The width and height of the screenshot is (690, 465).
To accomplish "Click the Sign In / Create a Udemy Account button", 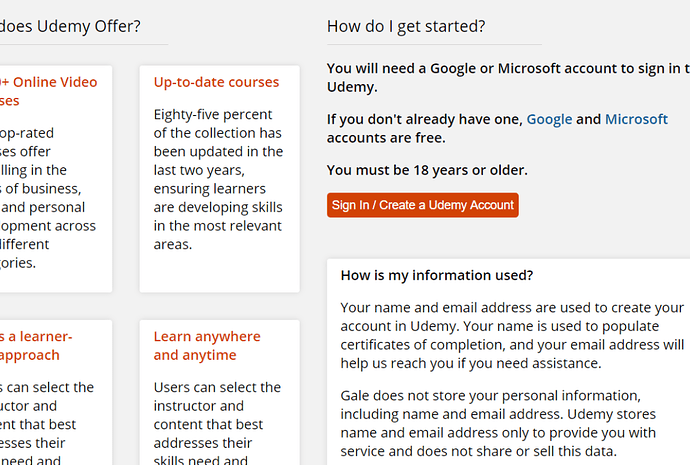I will [422, 205].
